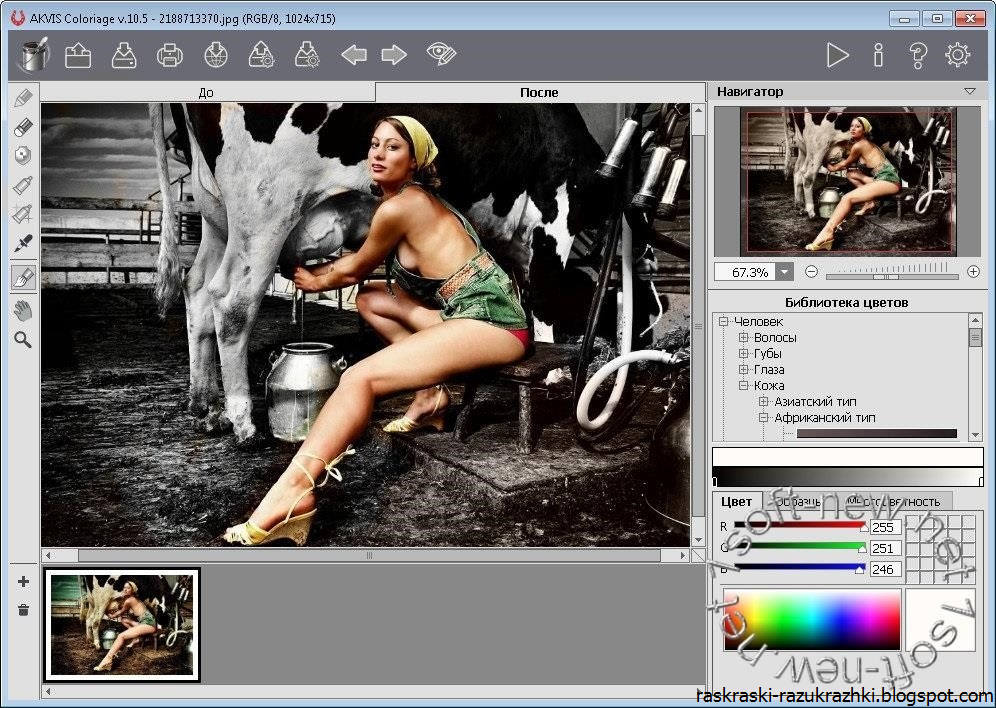Collapse the Человек tree node
Screen dimensions: 996x708
(723, 321)
